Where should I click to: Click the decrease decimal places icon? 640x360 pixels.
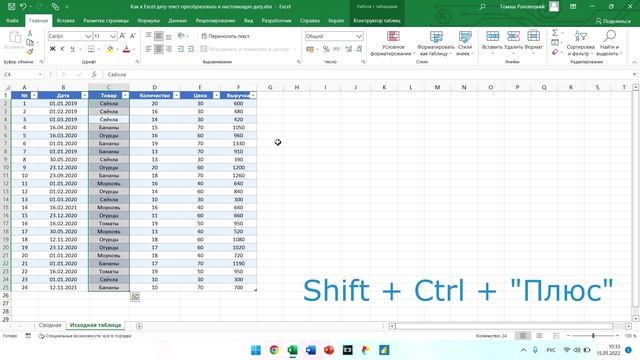pos(359,49)
